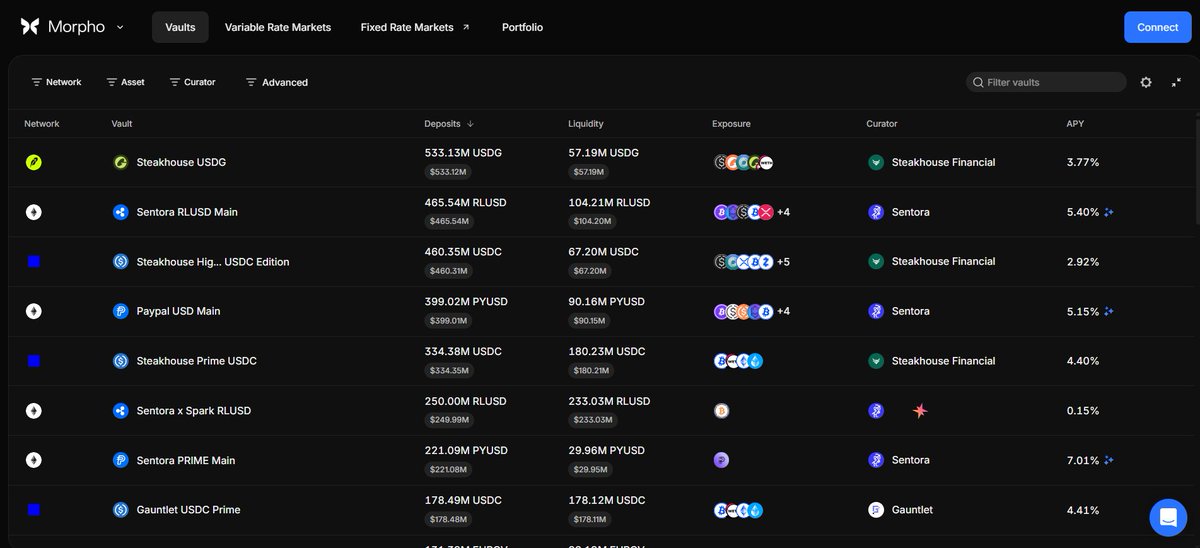
Task: Expand the Advanced filters
Action: click(x=277, y=82)
